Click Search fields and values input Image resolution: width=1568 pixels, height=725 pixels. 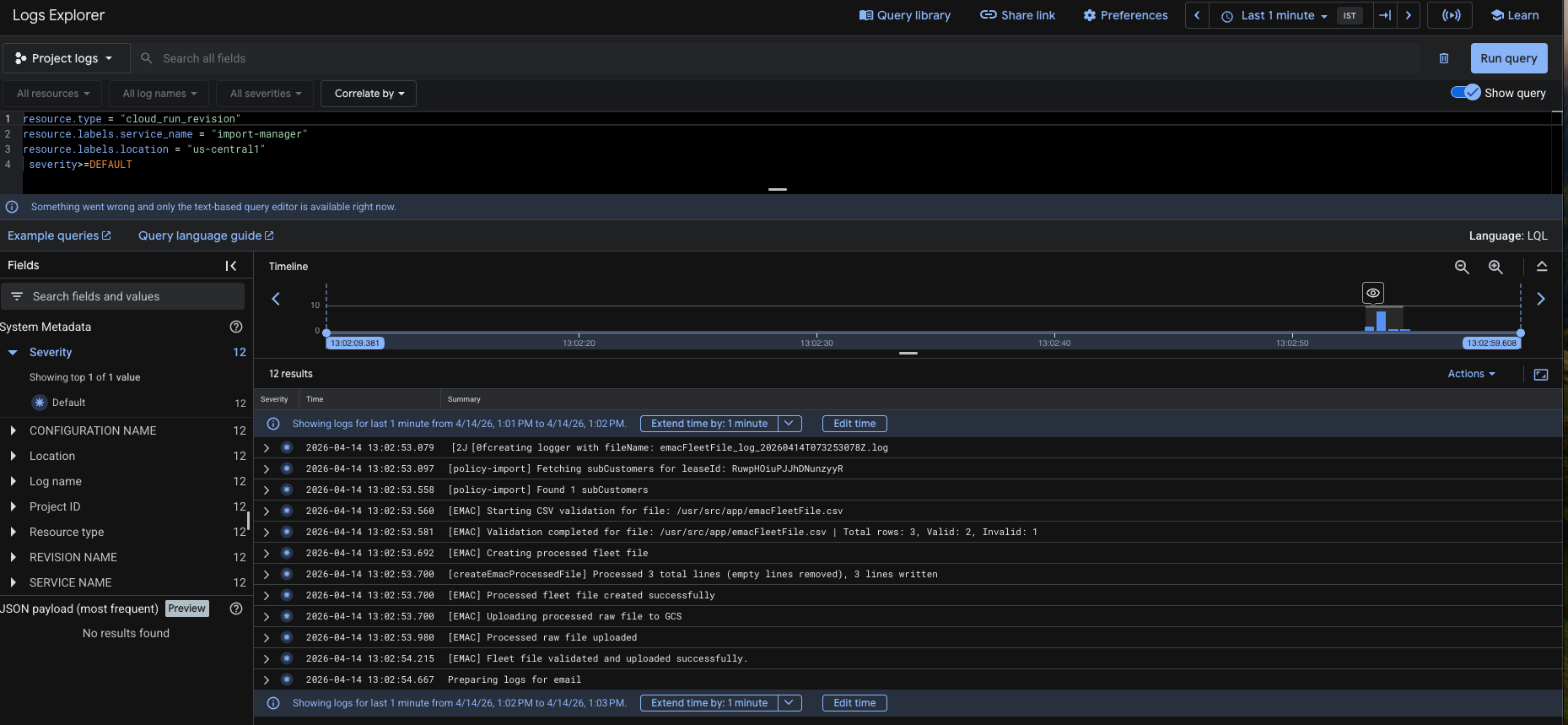[x=123, y=296]
